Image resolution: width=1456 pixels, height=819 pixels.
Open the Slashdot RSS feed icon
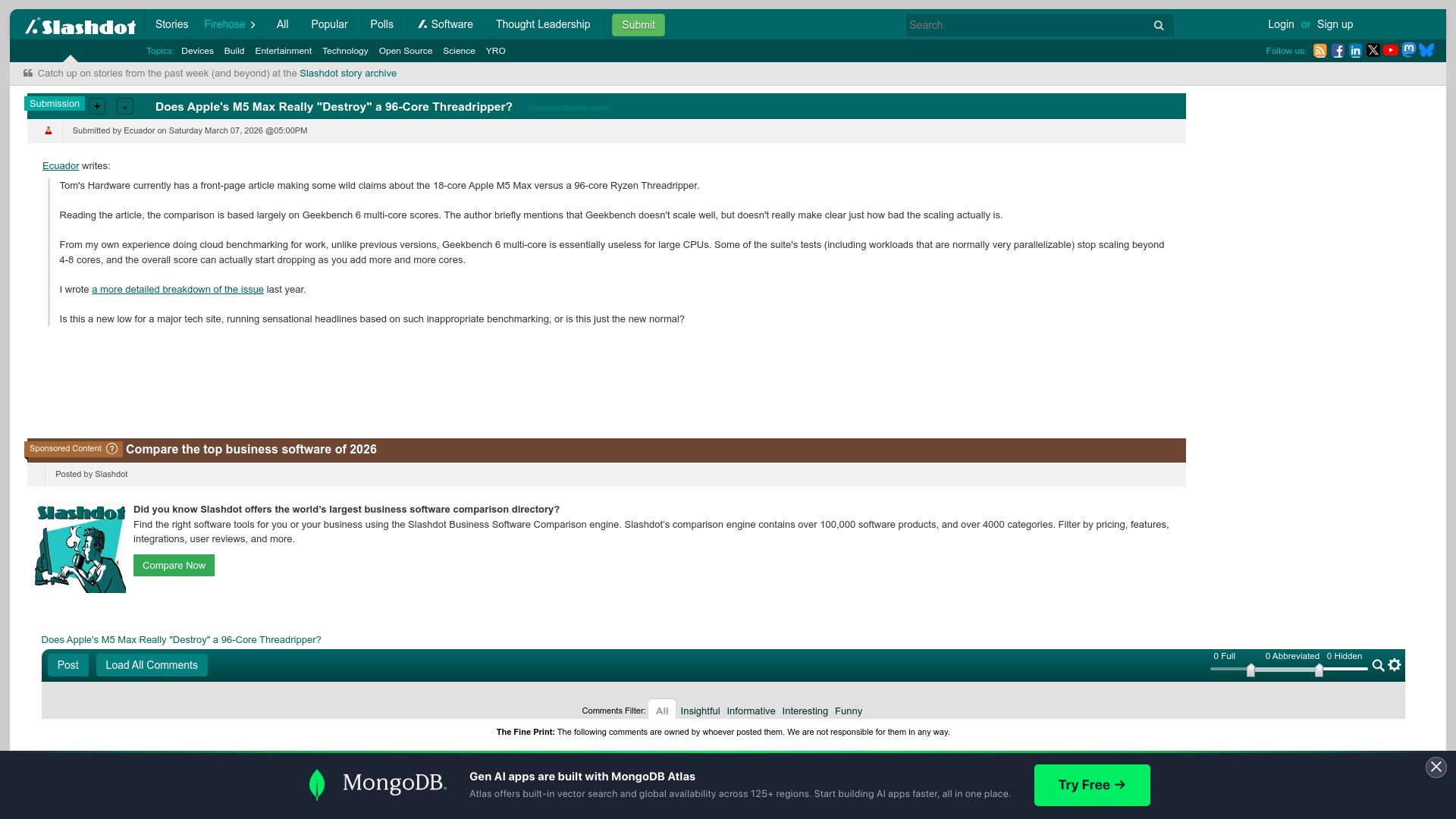[x=1319, y=51]
